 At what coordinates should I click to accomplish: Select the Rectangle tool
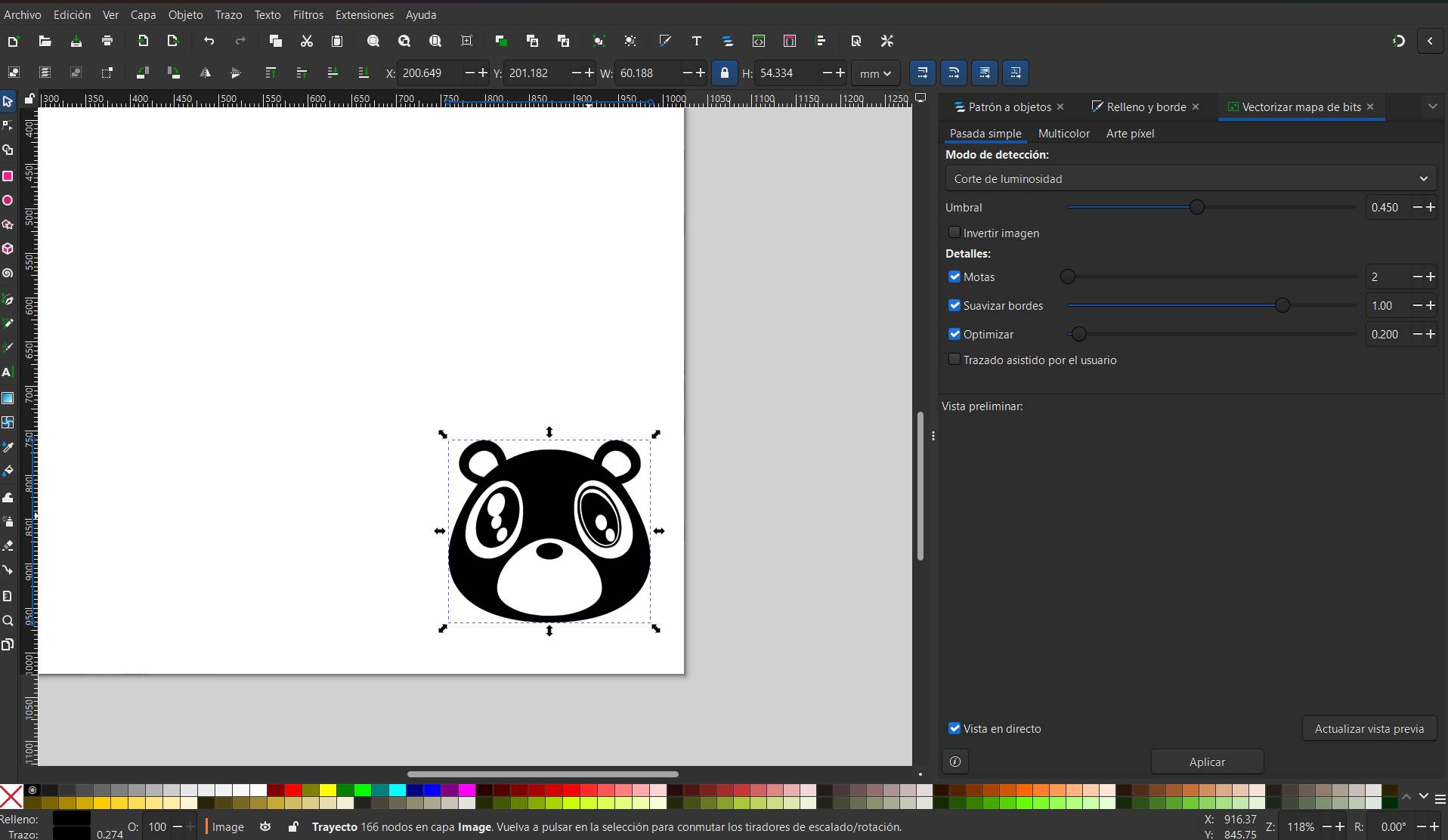(8, 176)
